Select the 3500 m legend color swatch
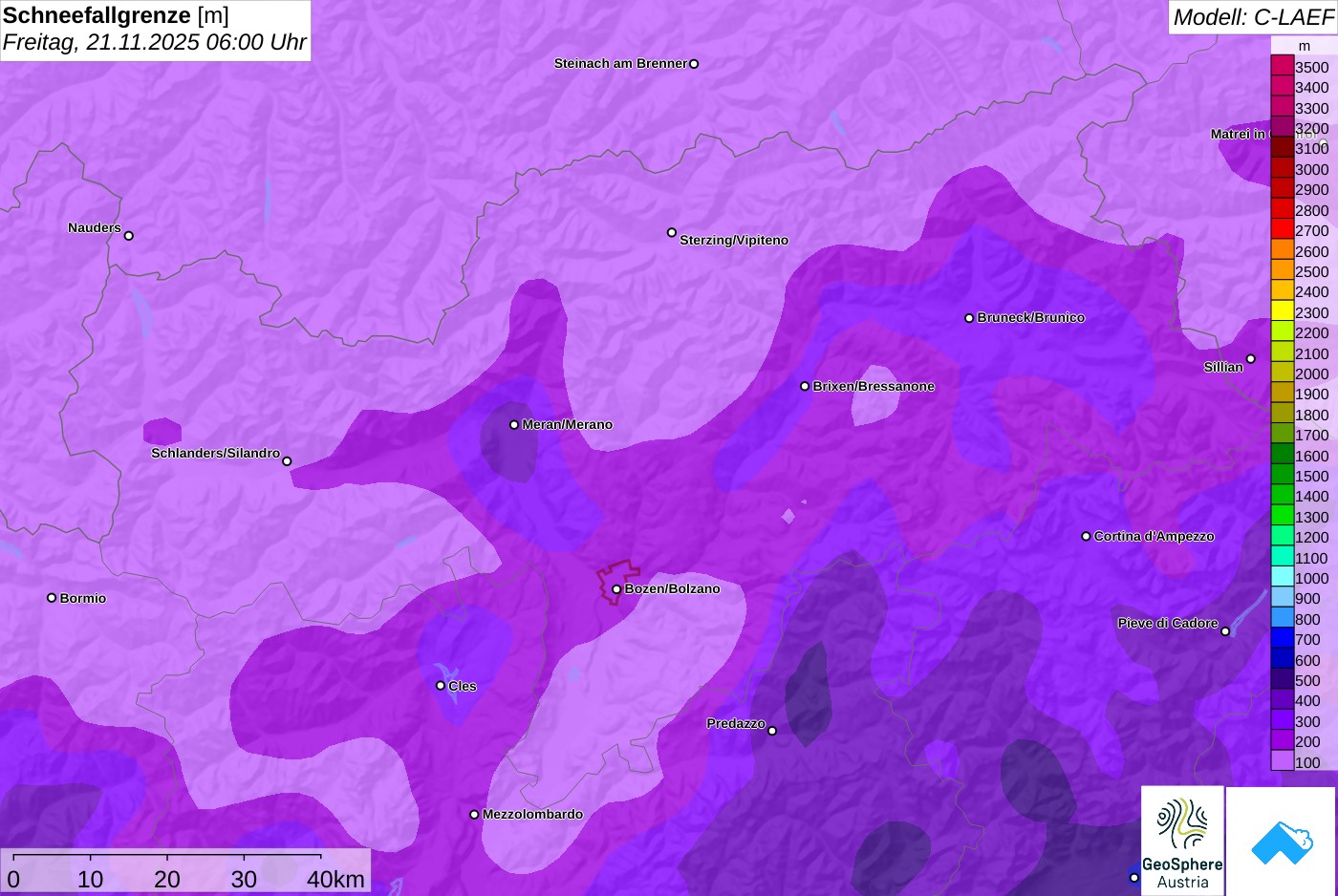The height and width of the screenshot is (896, 1338). click(x=1282, y=66)
